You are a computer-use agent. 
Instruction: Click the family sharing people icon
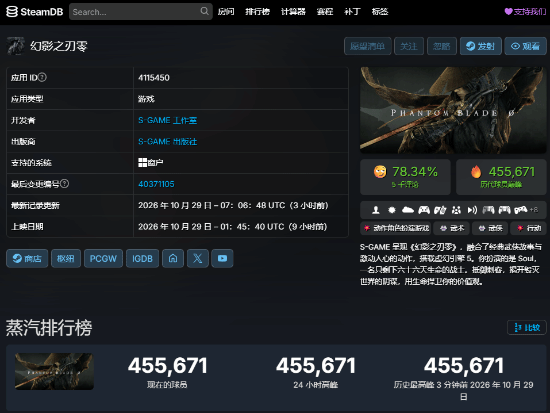456,210
